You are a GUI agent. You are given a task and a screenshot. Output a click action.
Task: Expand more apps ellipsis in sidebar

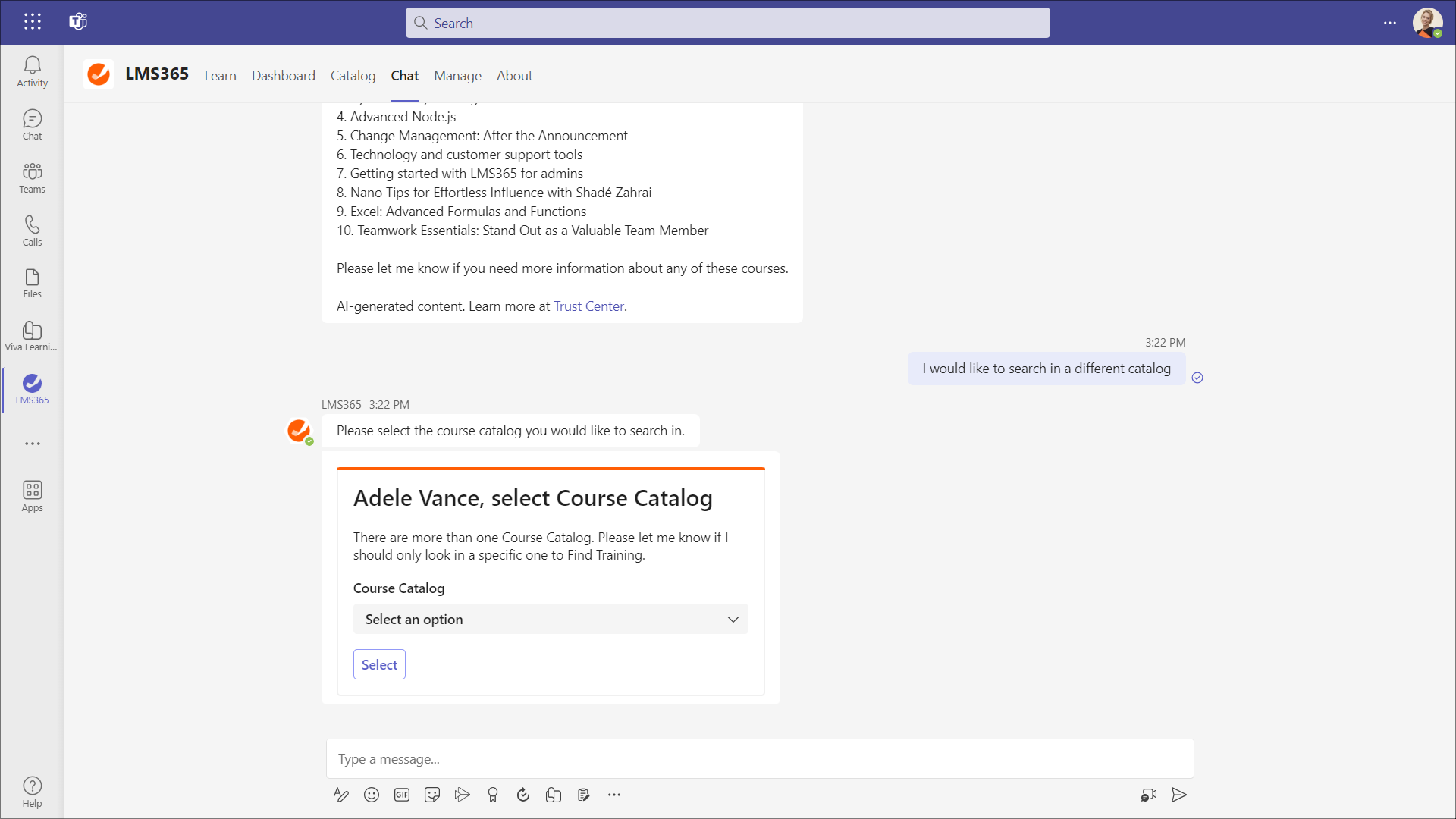(32, 444)
